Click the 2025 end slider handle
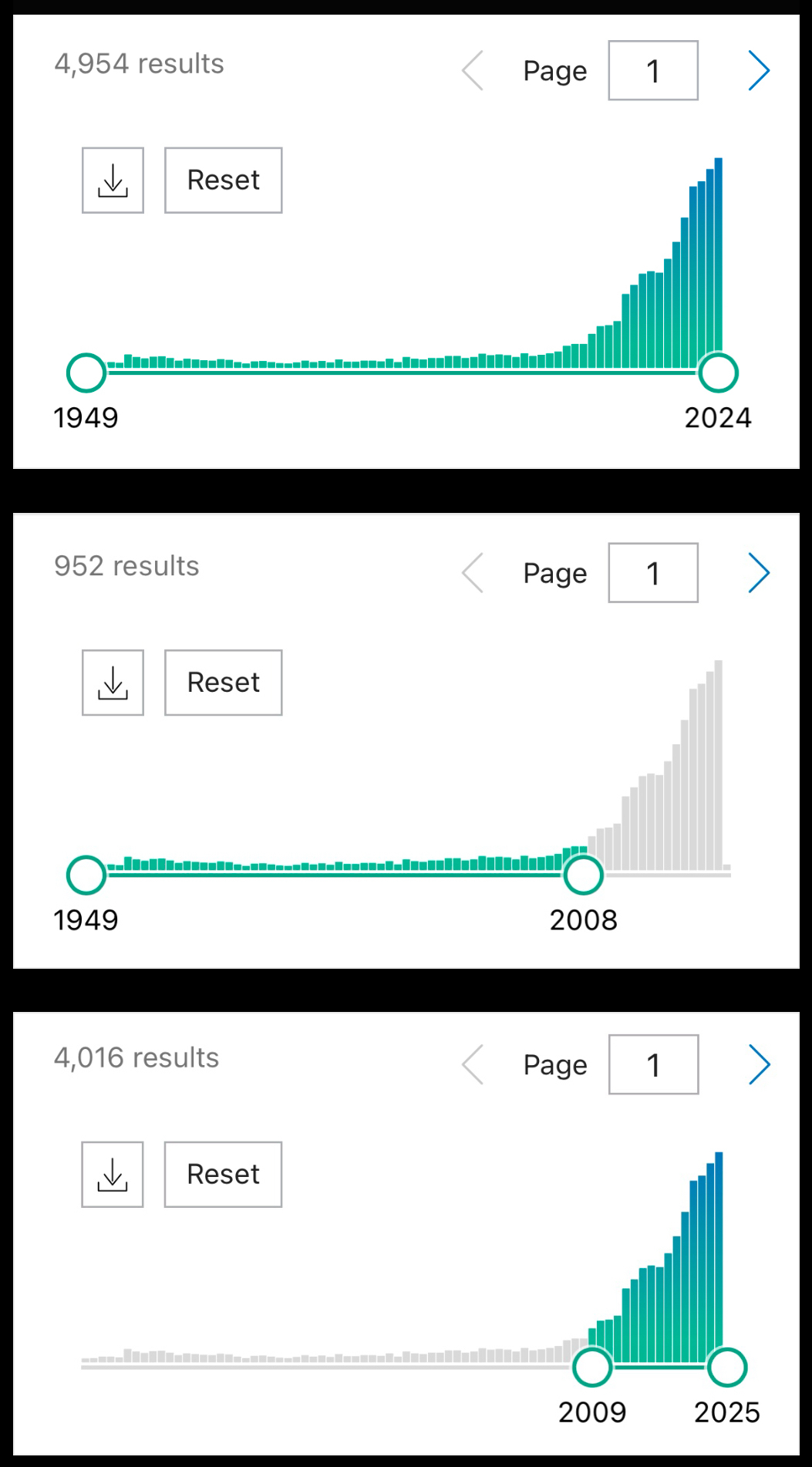The width and height of the screenshot is (812, 1467). click(x=727, y=1368)
